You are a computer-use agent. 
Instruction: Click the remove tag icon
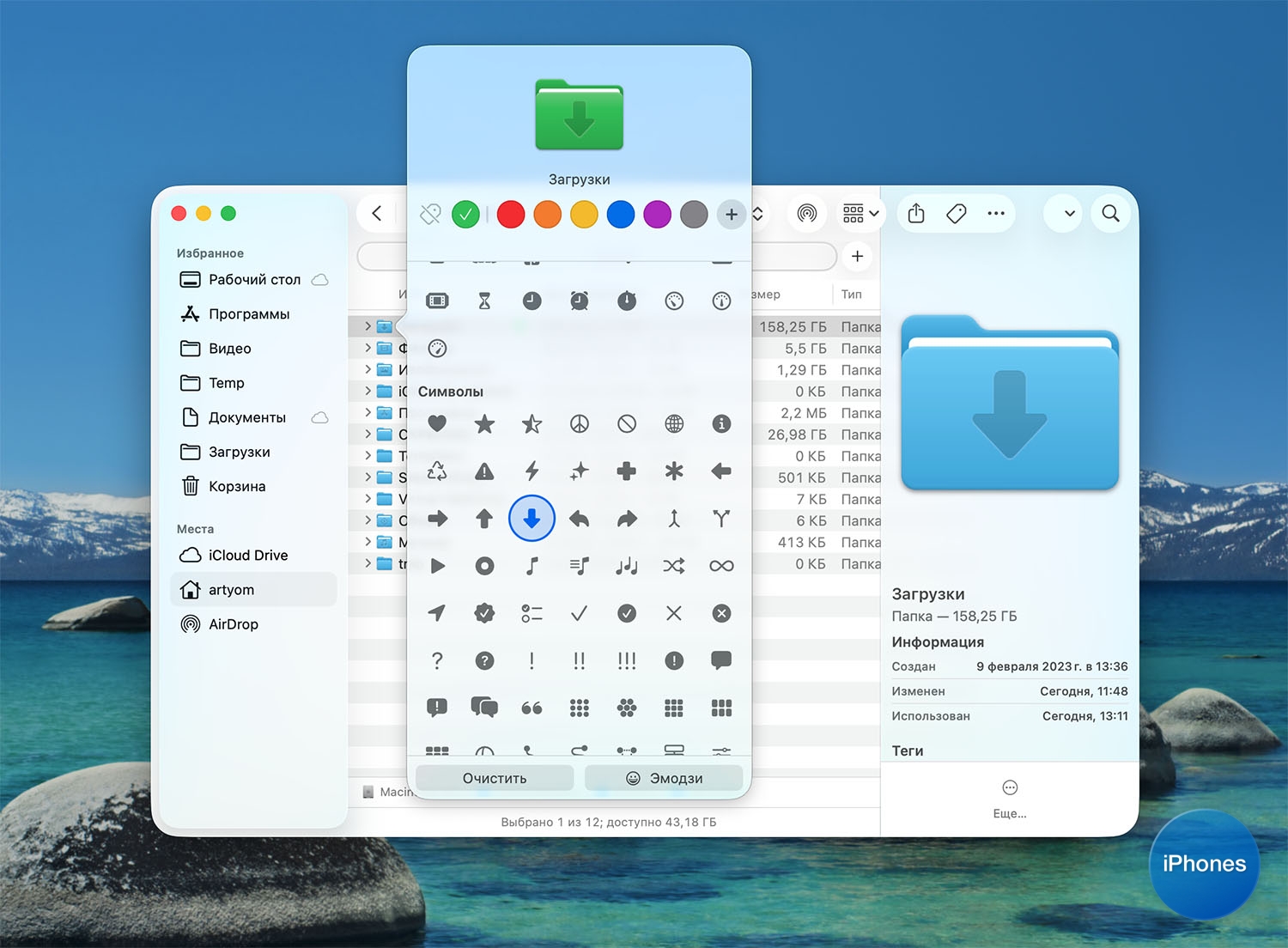click(x=430, y=215)
